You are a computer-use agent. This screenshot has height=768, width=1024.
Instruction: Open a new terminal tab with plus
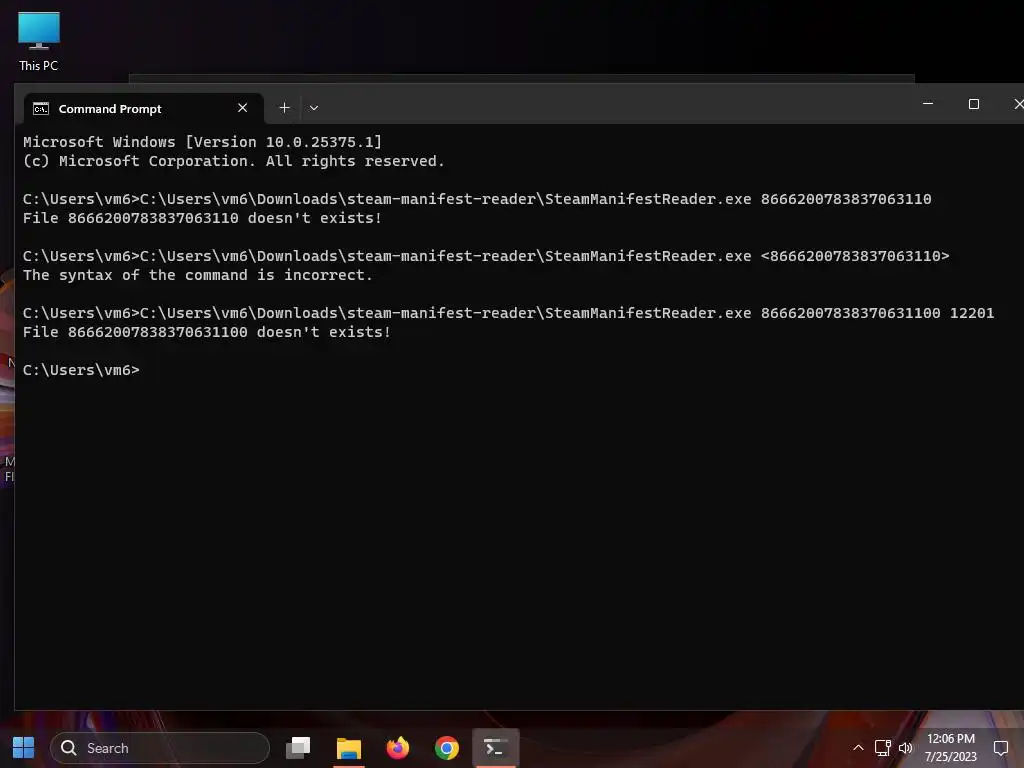pos(285,108)
